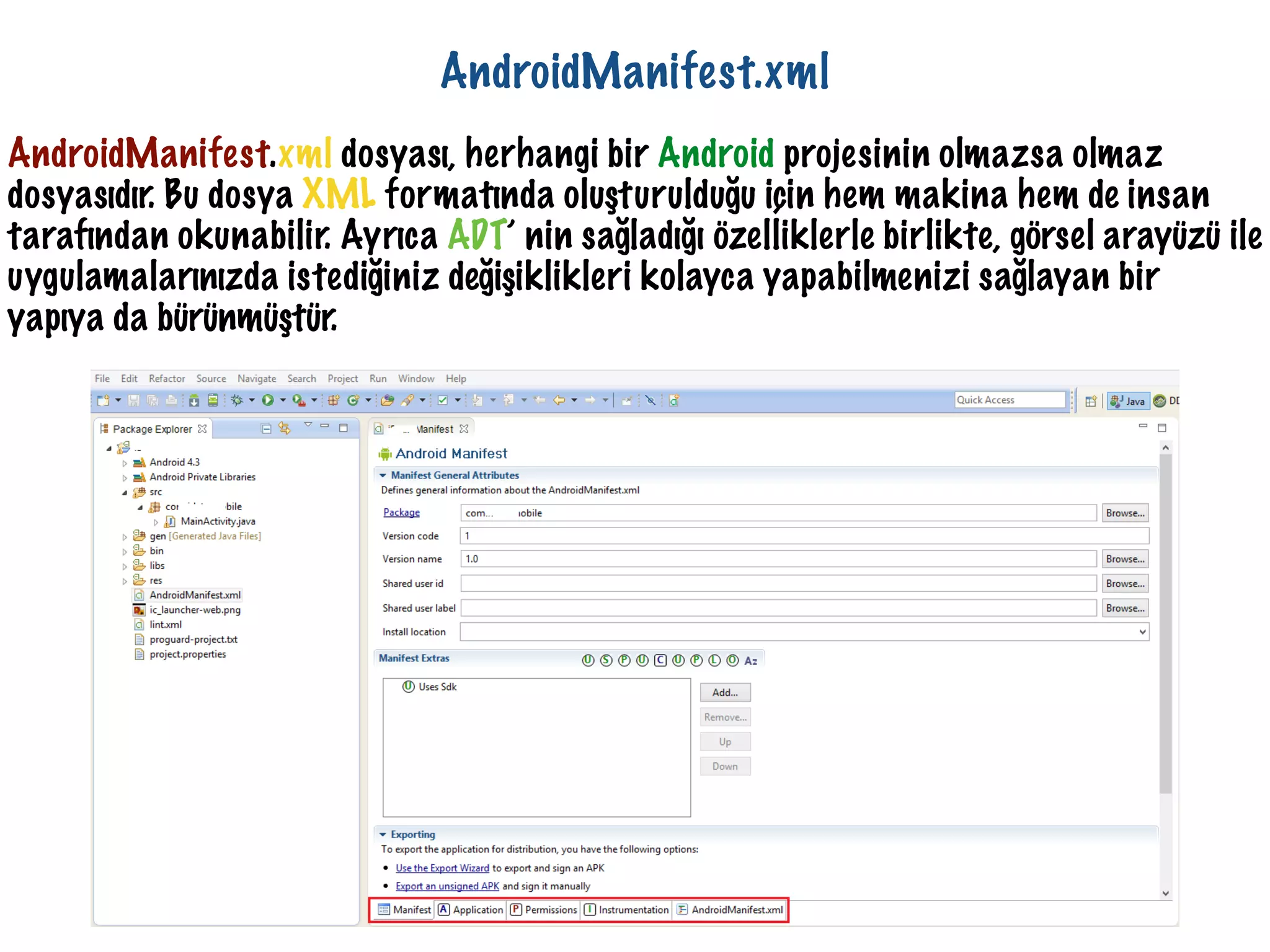Click the Quick Access search field
This screenshot has width=1270, height=952.
tap(1010, 400)
